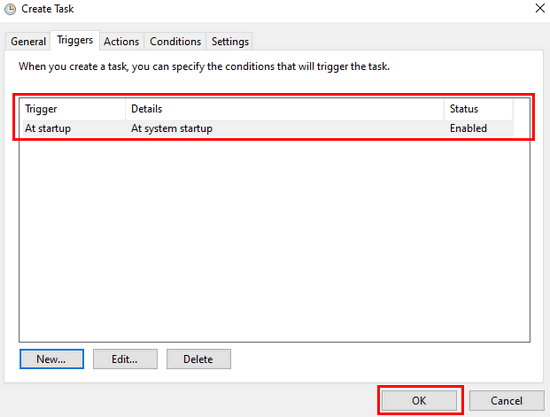Switch to the Actions tab
550x417 pixels.
click(x=121, y=41)
